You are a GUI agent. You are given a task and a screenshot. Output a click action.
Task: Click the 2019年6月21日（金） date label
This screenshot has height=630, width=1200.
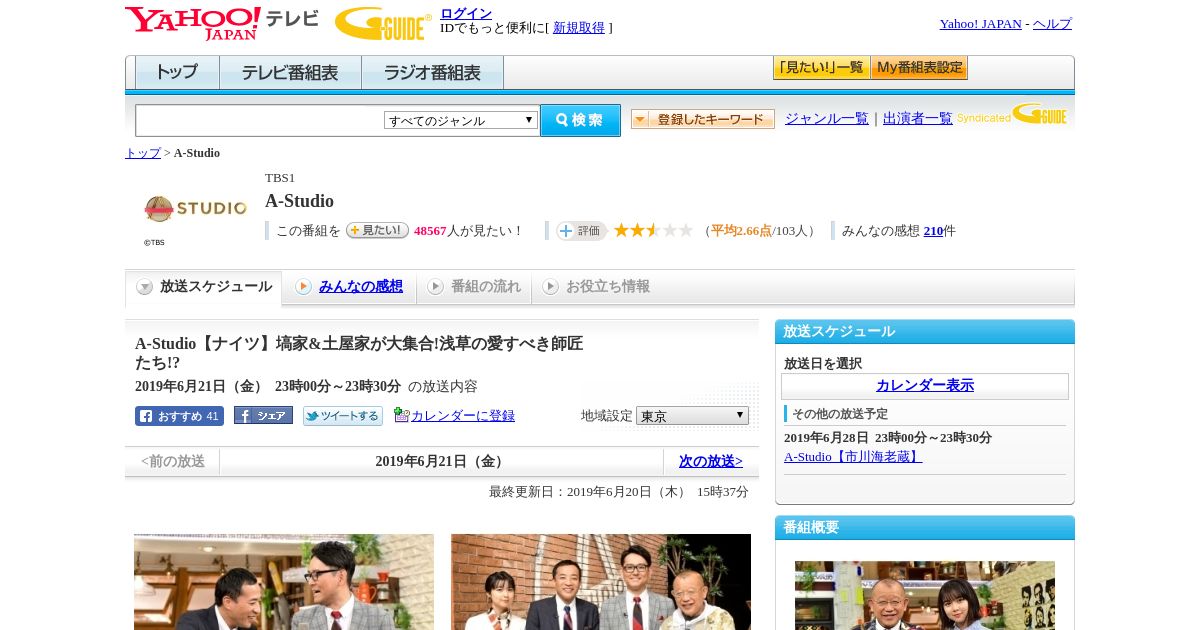point(441,461)
